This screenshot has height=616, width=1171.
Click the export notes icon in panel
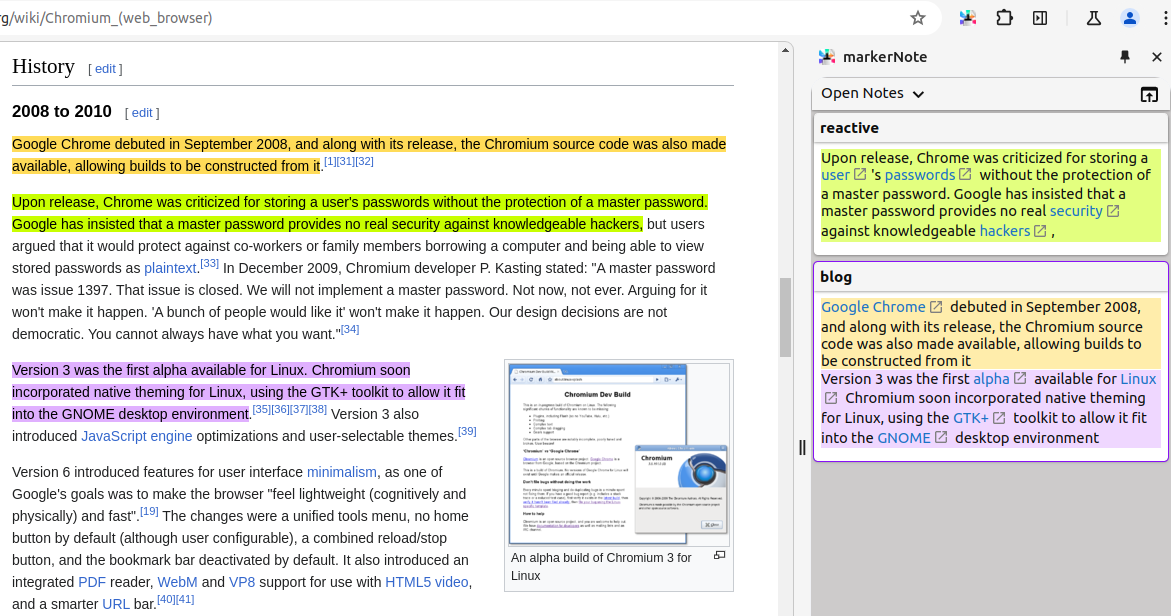click(1149, 94)
